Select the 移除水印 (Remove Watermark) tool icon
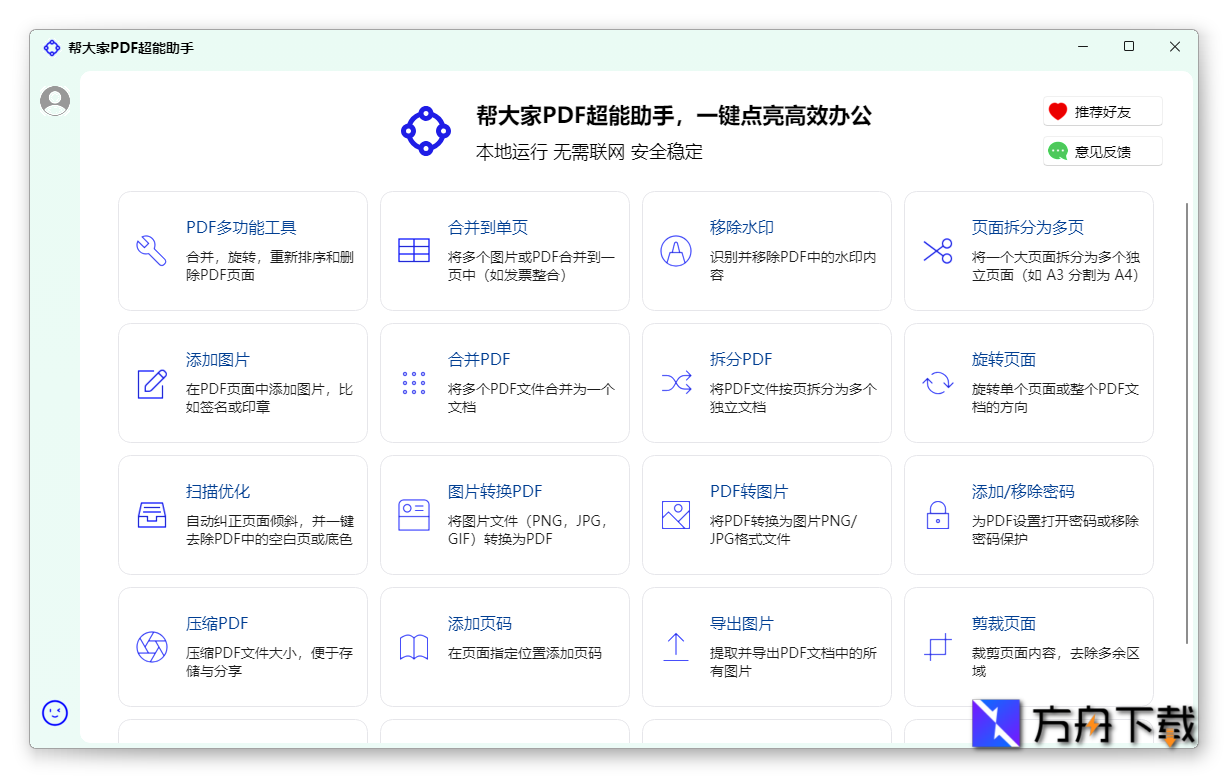Viewport: 1232px width, 784px height. [676, 251]
